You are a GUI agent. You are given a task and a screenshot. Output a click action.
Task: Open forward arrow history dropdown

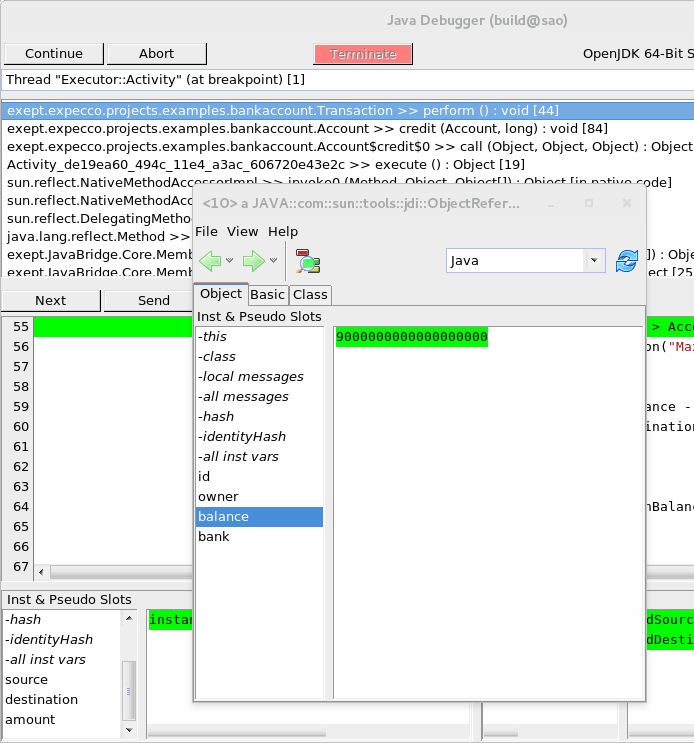coord(274,262)
